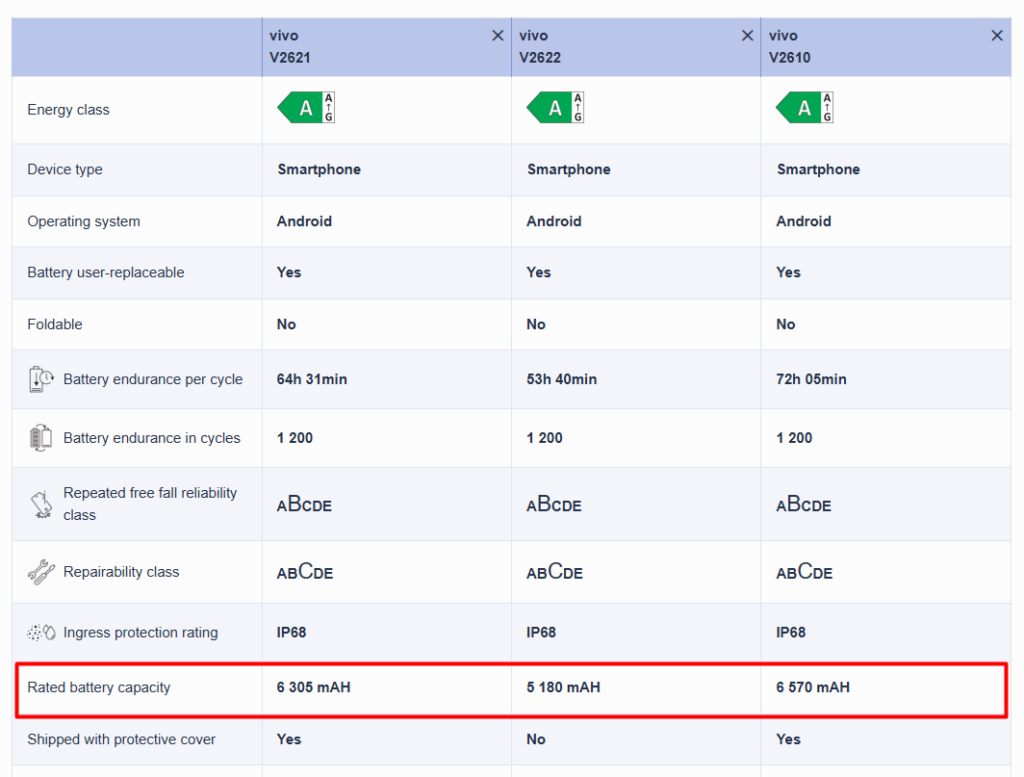Image resolution: width=1024 pixels, height=777 pixels.
Task: Click V2622 protective cover 'No' value
Action: click(536, 739)
